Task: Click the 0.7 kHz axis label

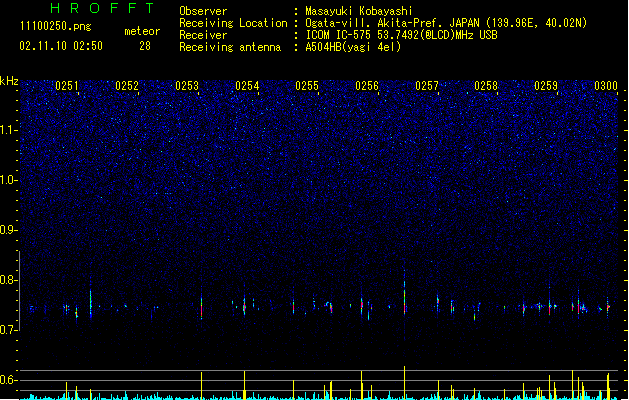Action: [8, 330]
